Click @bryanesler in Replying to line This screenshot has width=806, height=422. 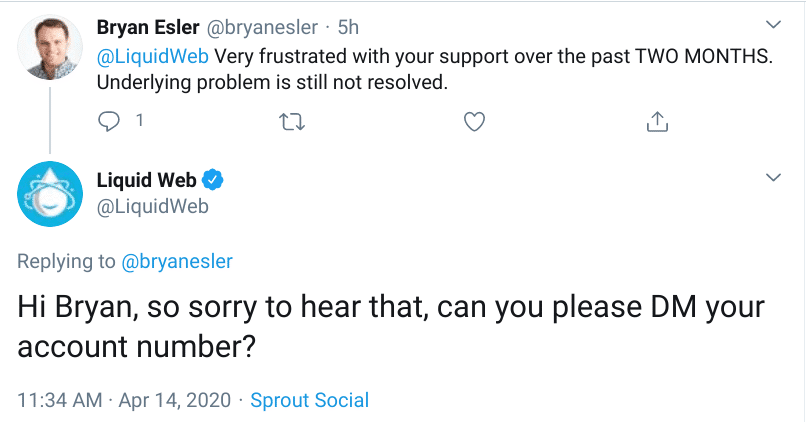pyautogui.click(x=176, y=262)
